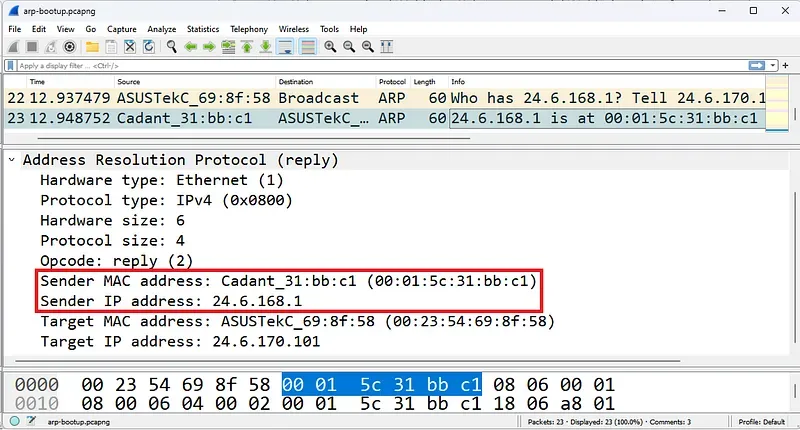Viewport: 800px width, 430px height.
Task: Close this capture file icon
Action: pos(130,47)
